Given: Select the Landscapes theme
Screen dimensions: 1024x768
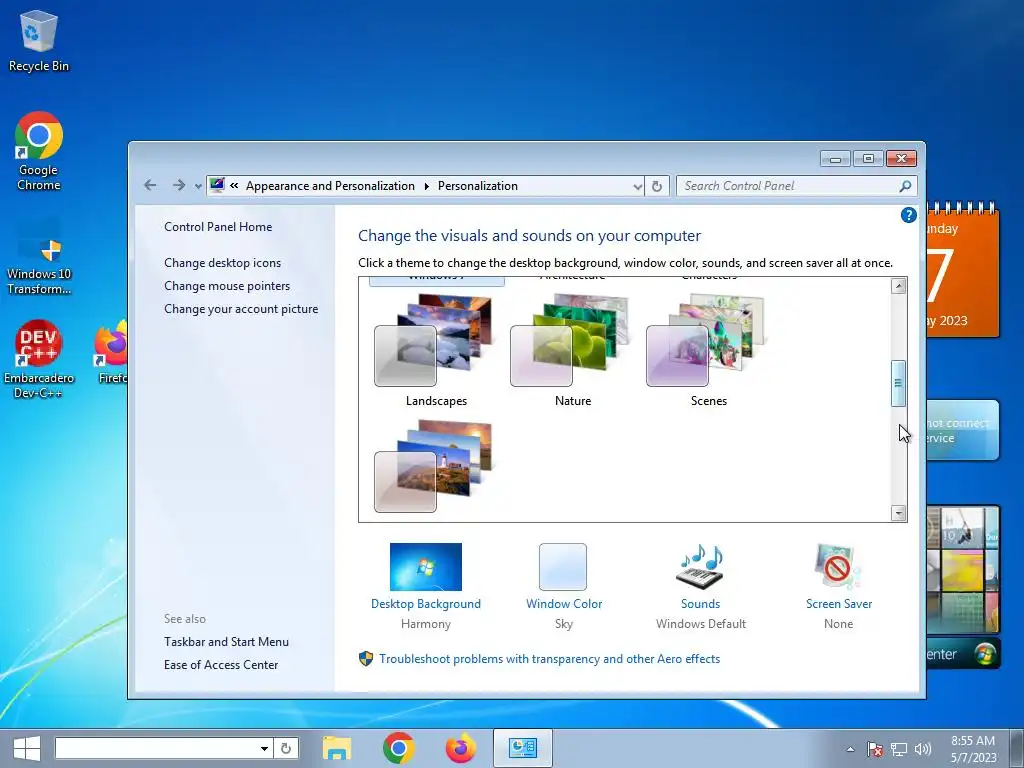Looking at the screenshot, I should point(436,350).
